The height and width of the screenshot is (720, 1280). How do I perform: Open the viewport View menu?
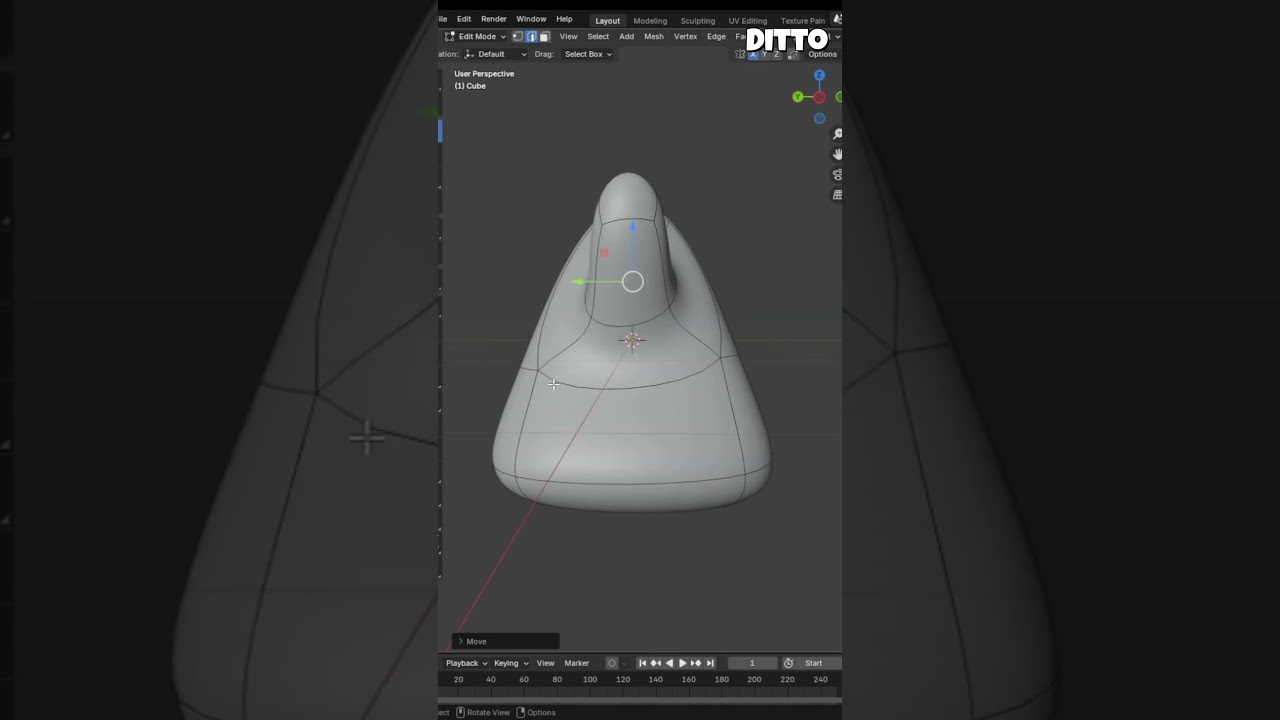568,36
